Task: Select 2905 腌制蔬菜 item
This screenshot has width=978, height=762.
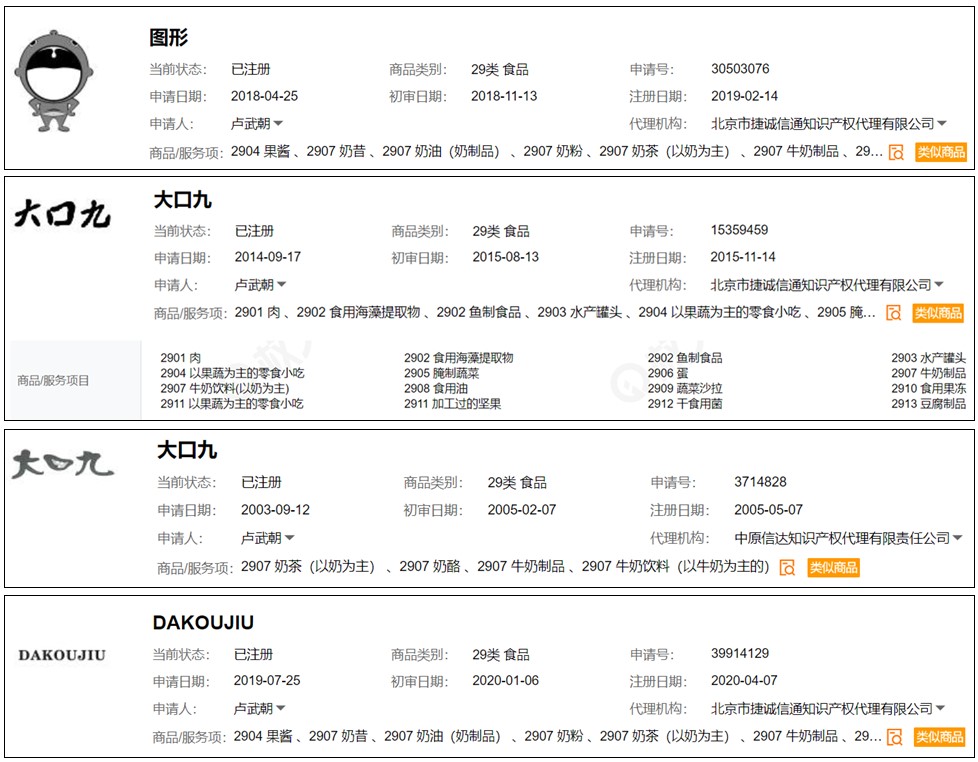Action: 442,373
